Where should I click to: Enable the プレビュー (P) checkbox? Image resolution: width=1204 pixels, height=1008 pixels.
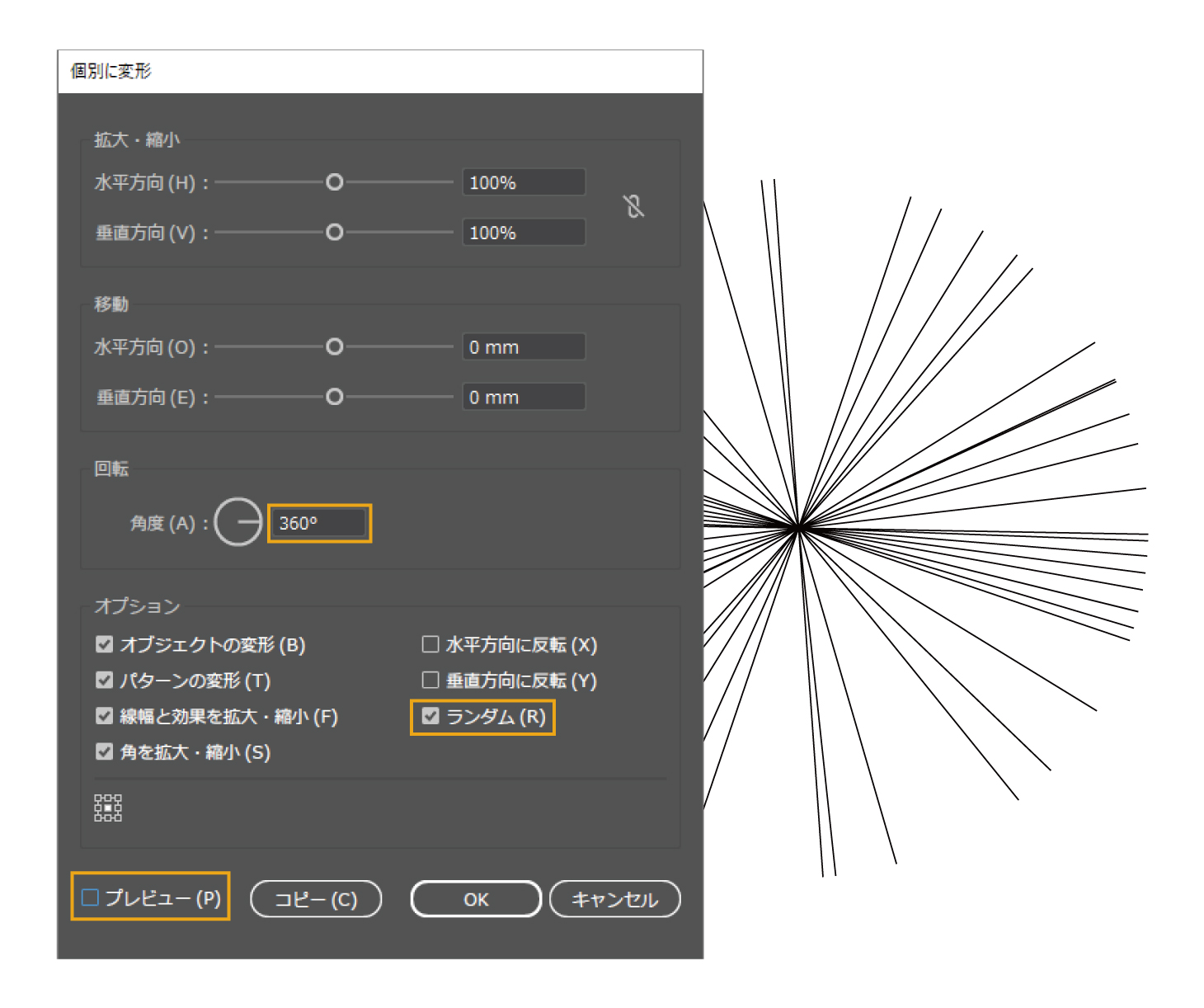90,897
